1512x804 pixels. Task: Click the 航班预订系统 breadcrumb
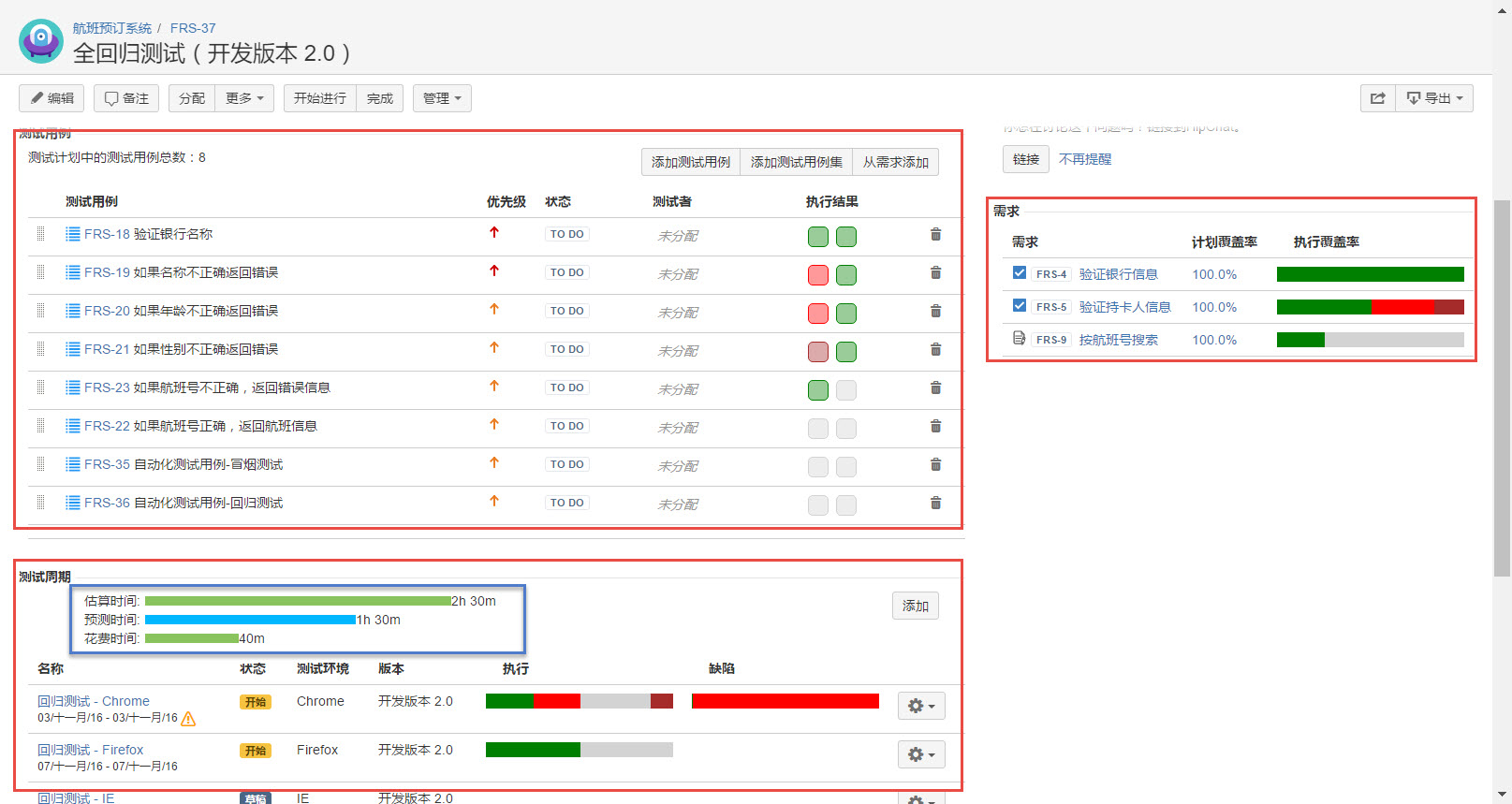(x=111, y=28)
